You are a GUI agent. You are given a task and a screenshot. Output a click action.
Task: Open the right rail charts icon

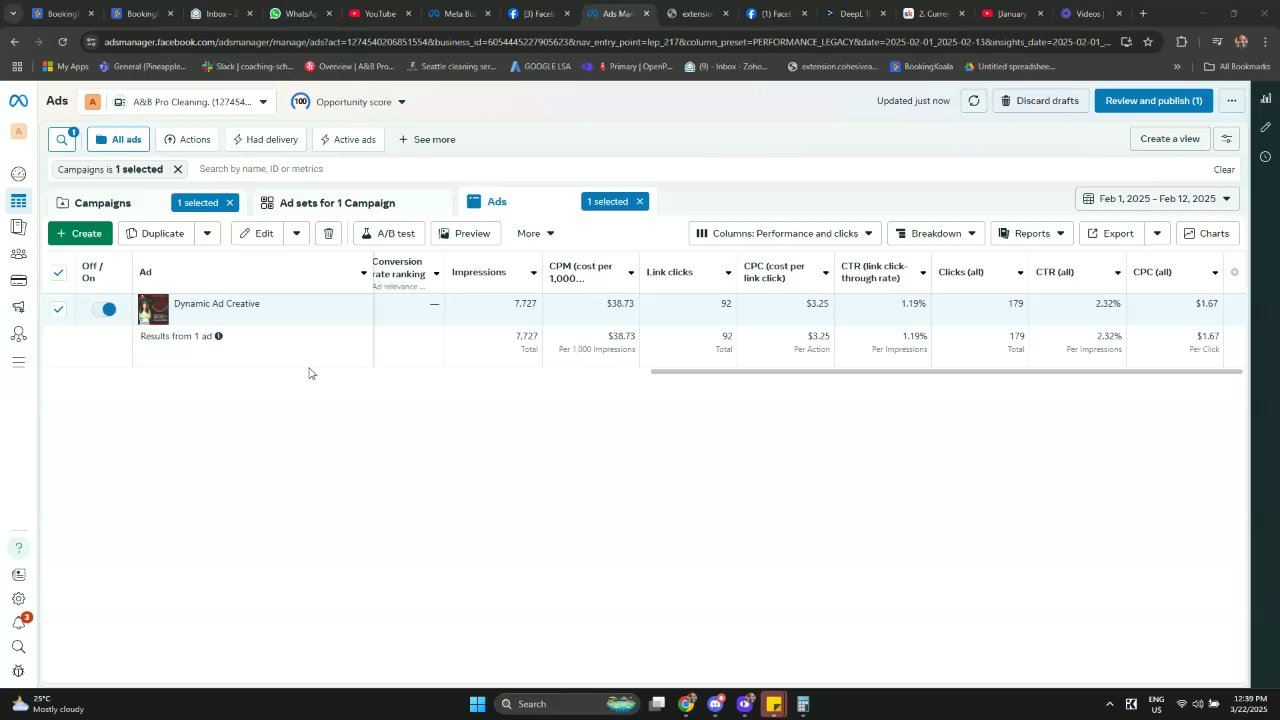pos(1265,98)
